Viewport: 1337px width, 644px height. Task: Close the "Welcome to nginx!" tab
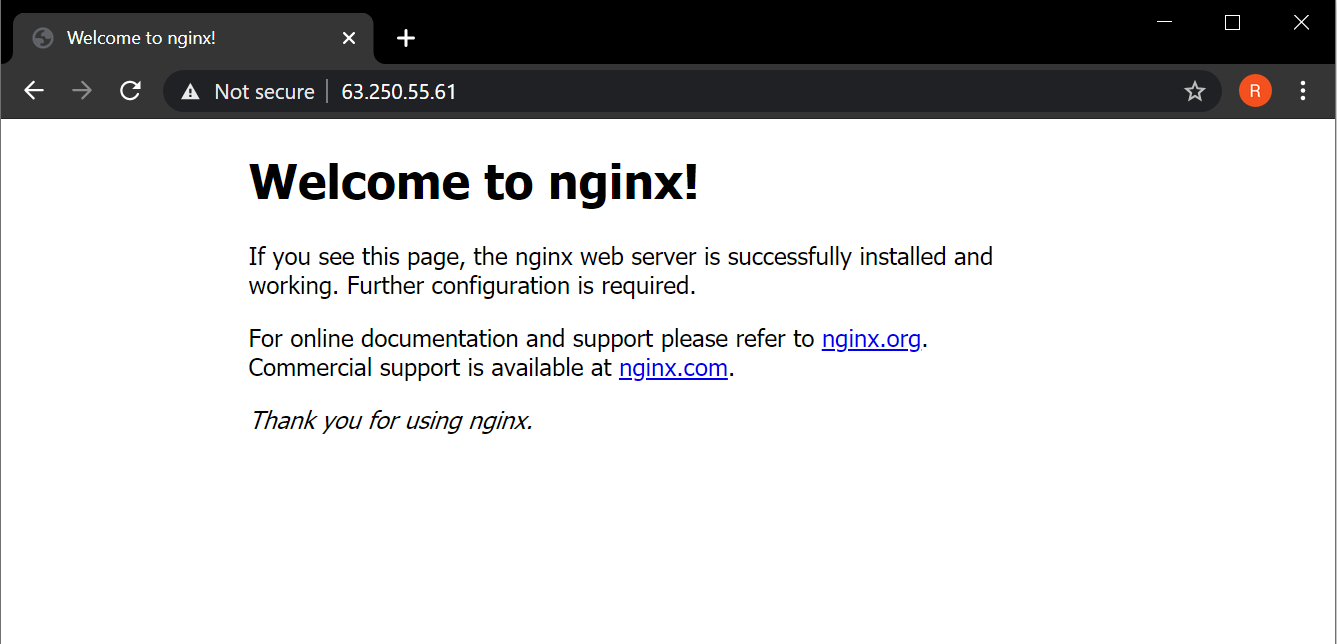[349, 38]
